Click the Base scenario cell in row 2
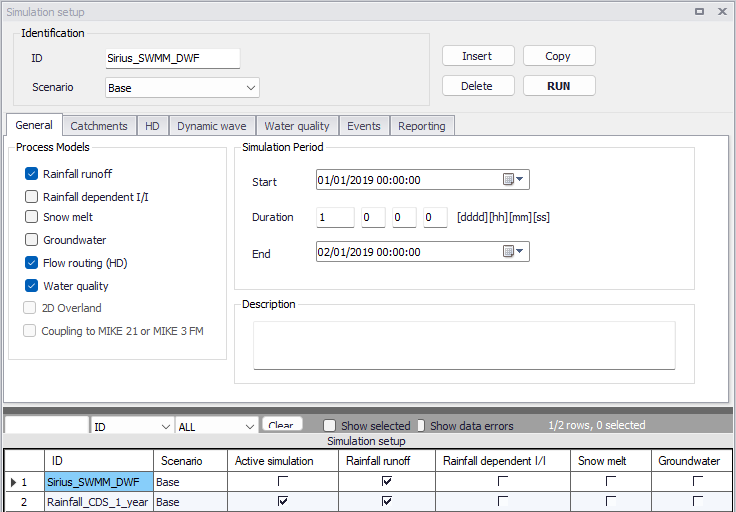 pos(191,502)
